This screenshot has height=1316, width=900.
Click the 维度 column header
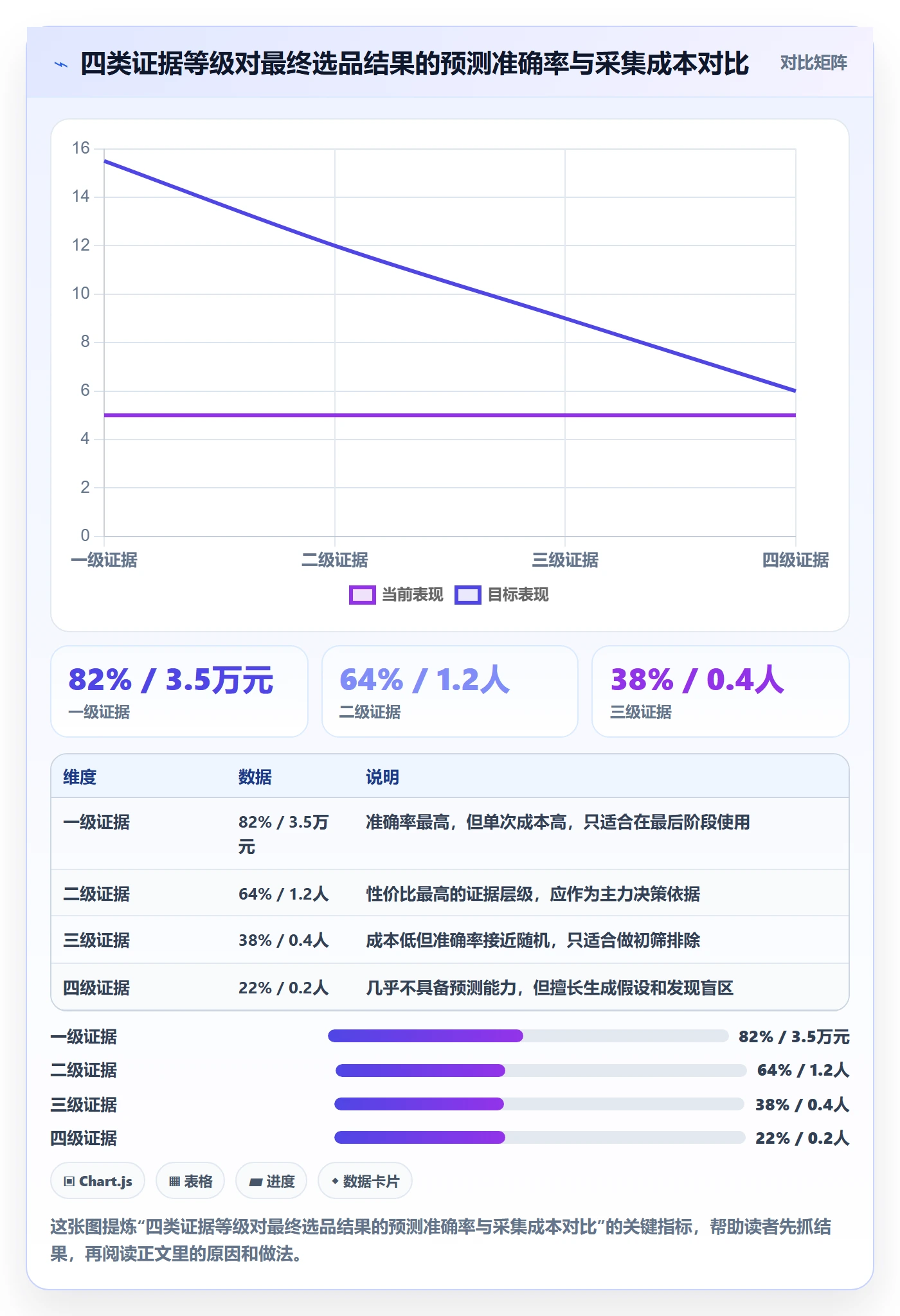80,777
